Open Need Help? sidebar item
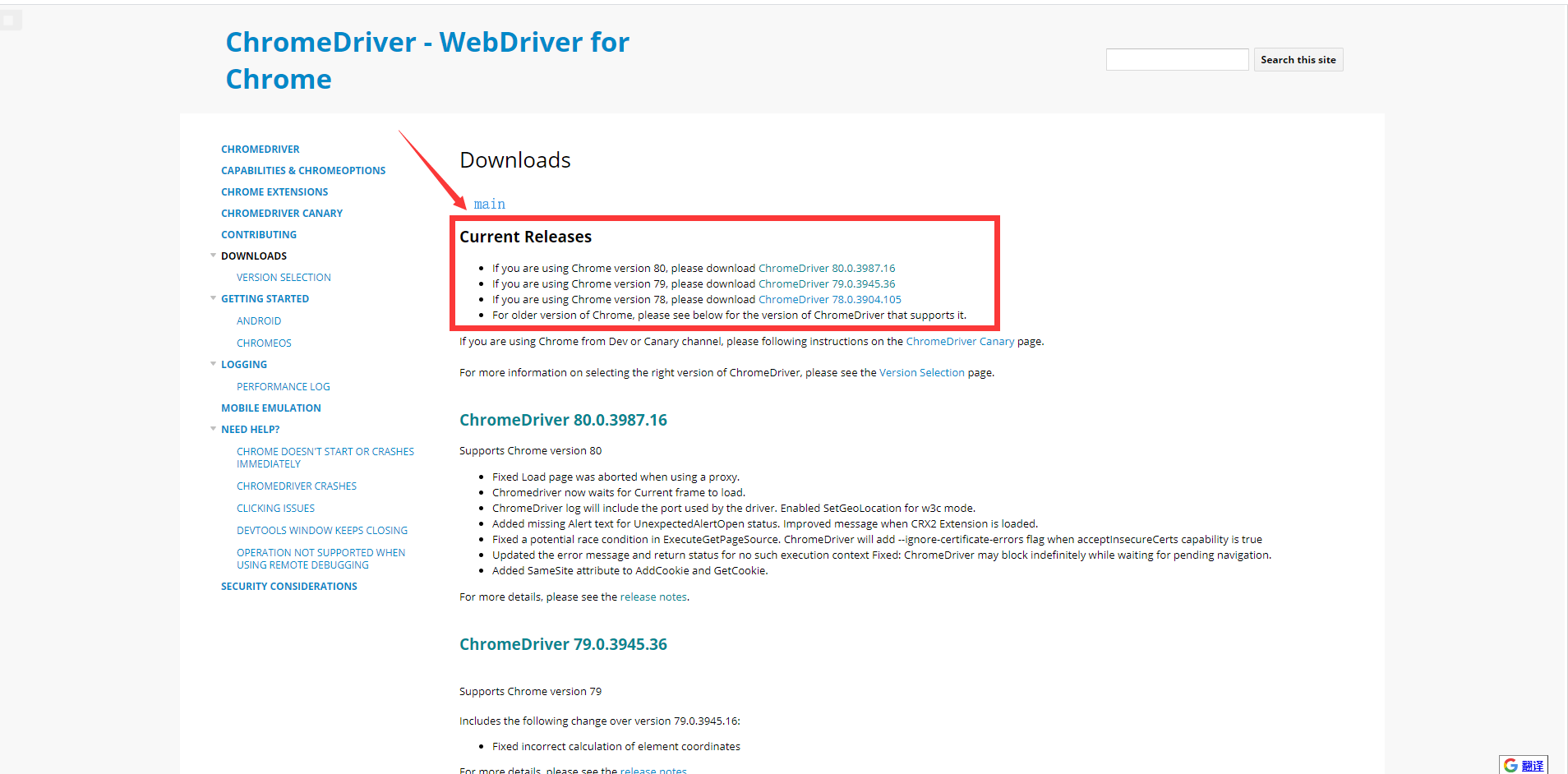The image size is (1568, 774). [251, 429]
